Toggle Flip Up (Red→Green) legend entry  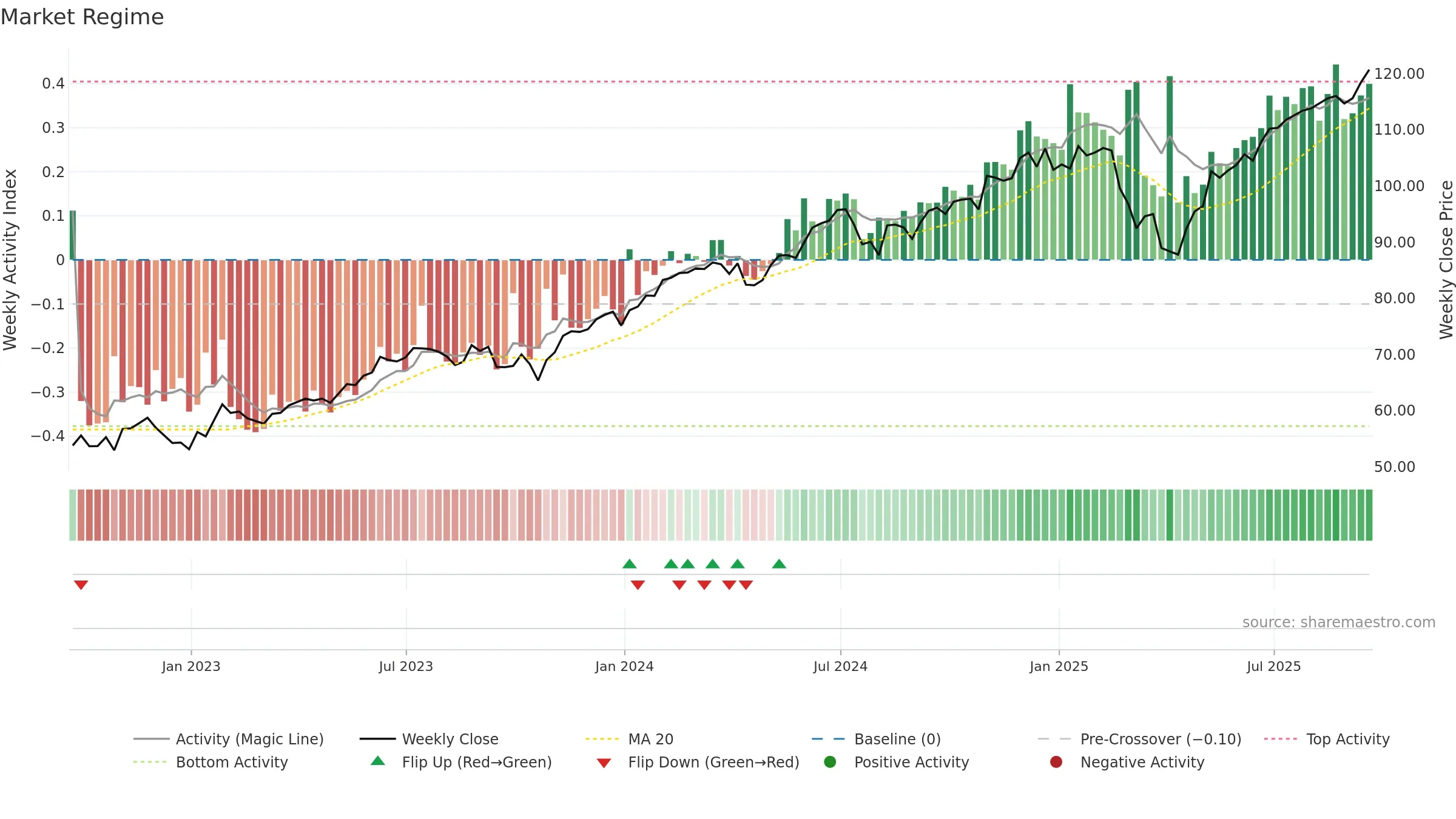pos(461,762)
